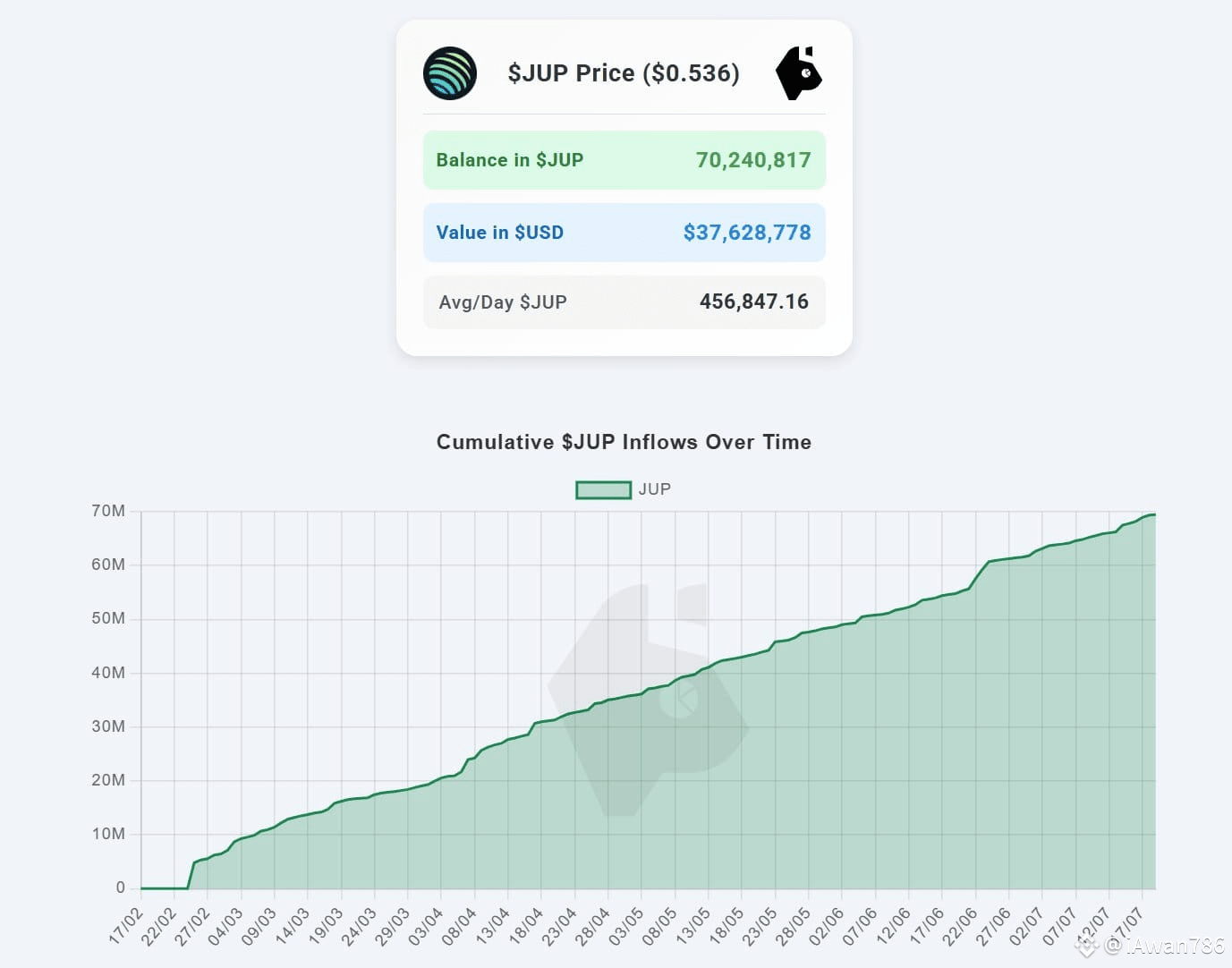Click the 13/05 date axis label
Viewport: 1232px width, 968px height.
coord(693,925)
